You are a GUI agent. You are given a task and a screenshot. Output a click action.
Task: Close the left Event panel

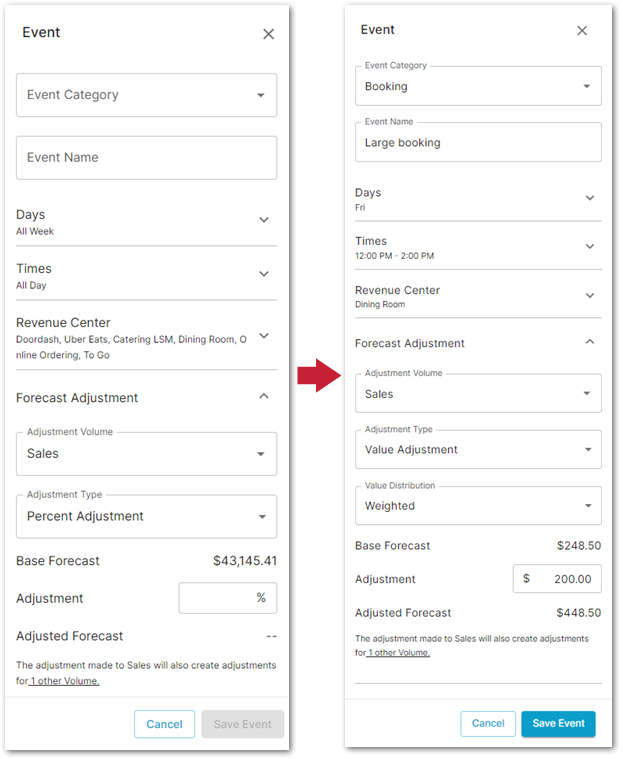point(268,34)
